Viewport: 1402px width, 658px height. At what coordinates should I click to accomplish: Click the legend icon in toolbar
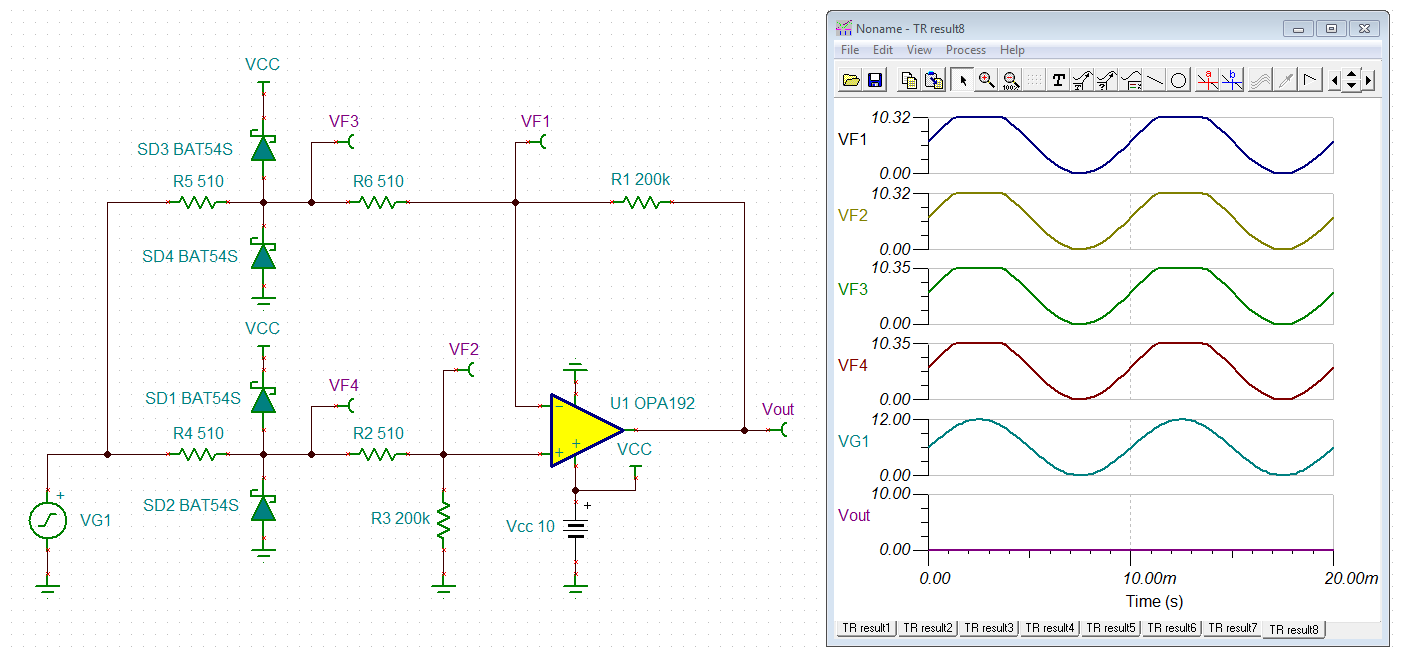[x=1131, y=80]
